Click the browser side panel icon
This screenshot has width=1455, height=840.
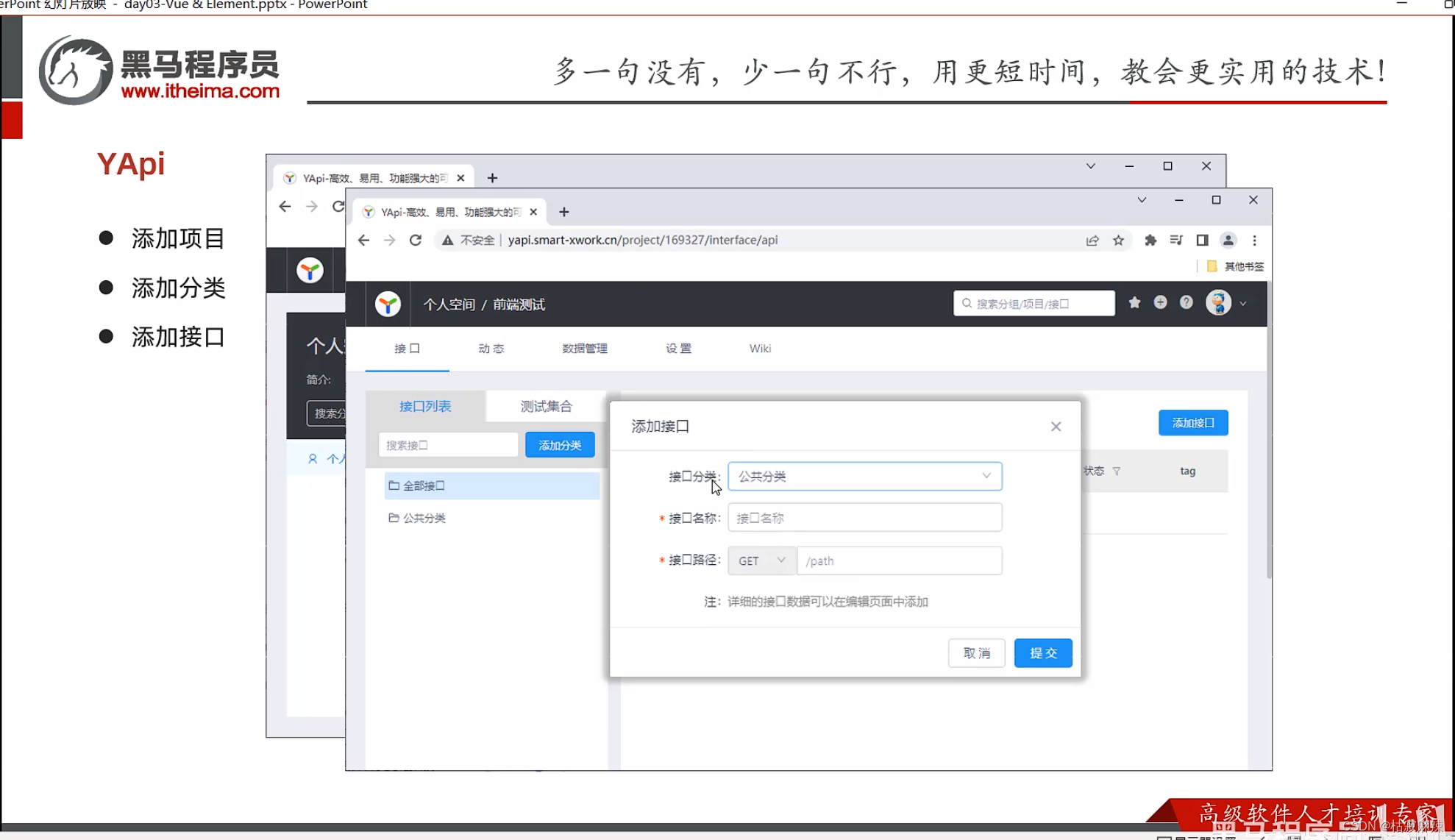click(x=1202, y=240)
